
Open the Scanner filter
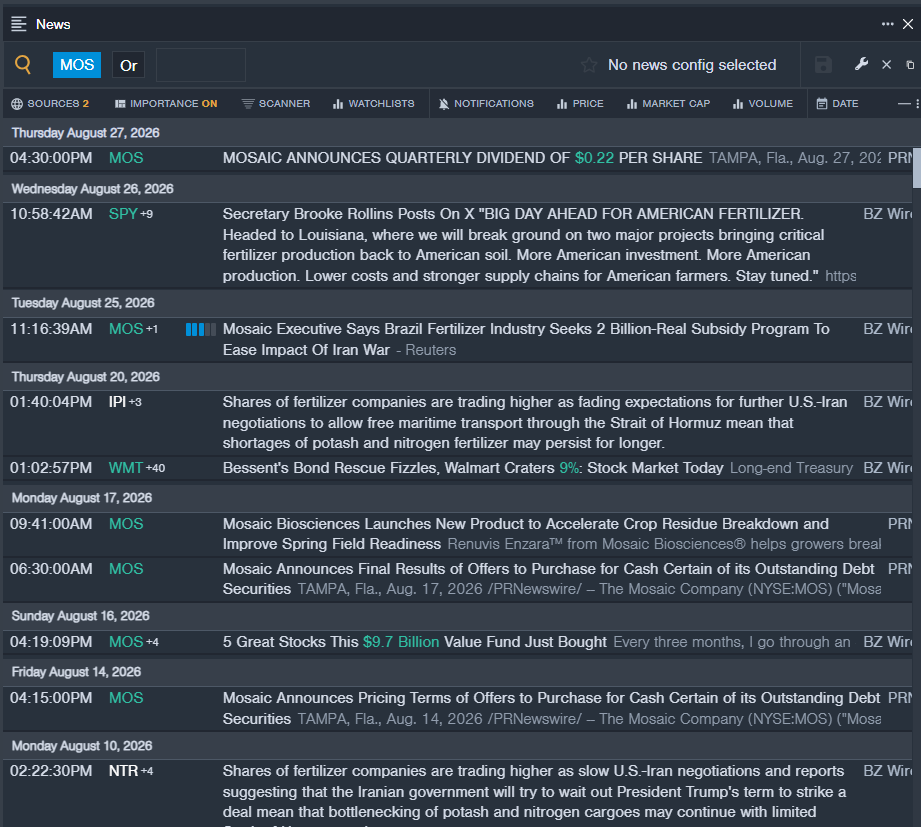point(275,103)
